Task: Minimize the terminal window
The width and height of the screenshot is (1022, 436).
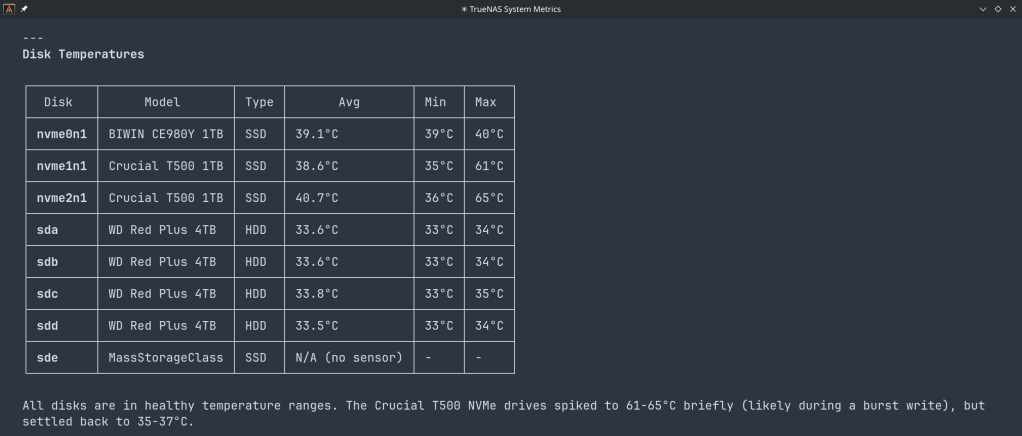Action: 983,8
